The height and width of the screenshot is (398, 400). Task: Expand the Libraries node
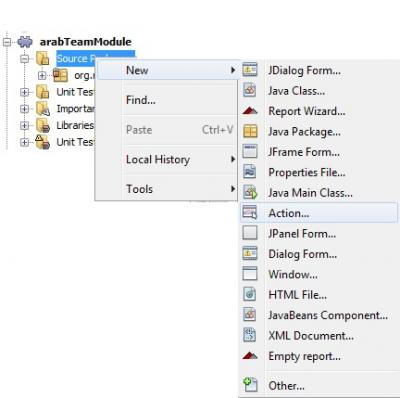click(24, 126)
